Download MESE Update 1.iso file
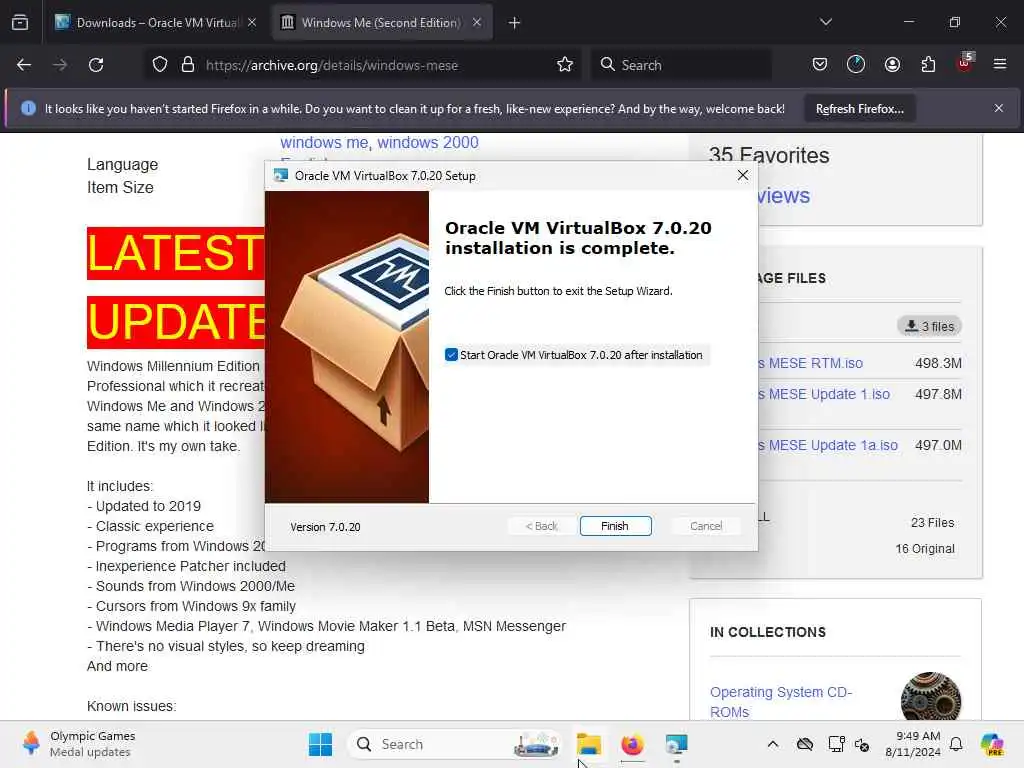Image resolution: width=1024 pixels, height=768 pixels. (824, 394)
